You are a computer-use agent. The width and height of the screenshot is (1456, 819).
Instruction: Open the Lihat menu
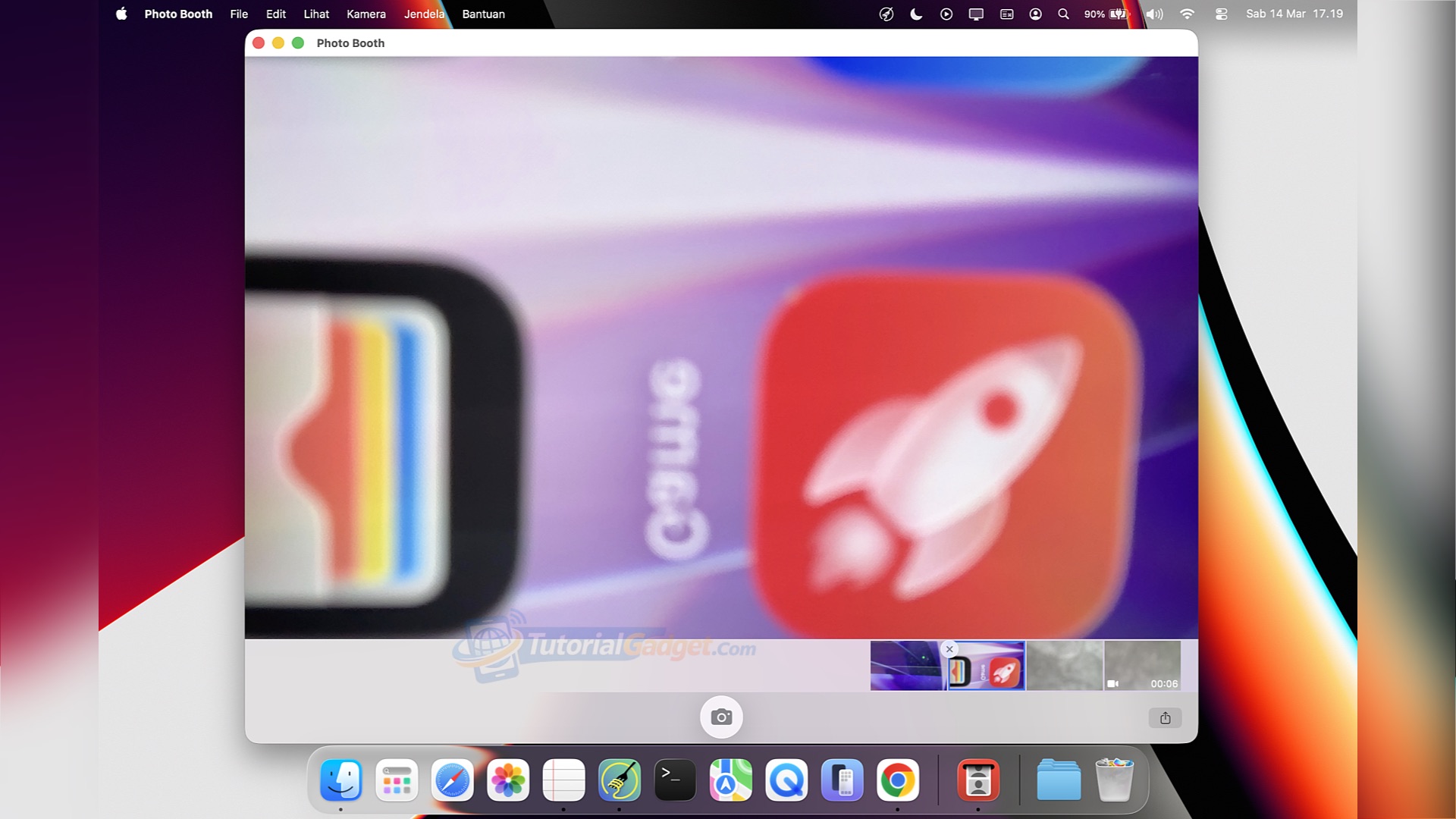tap(316, 14)
